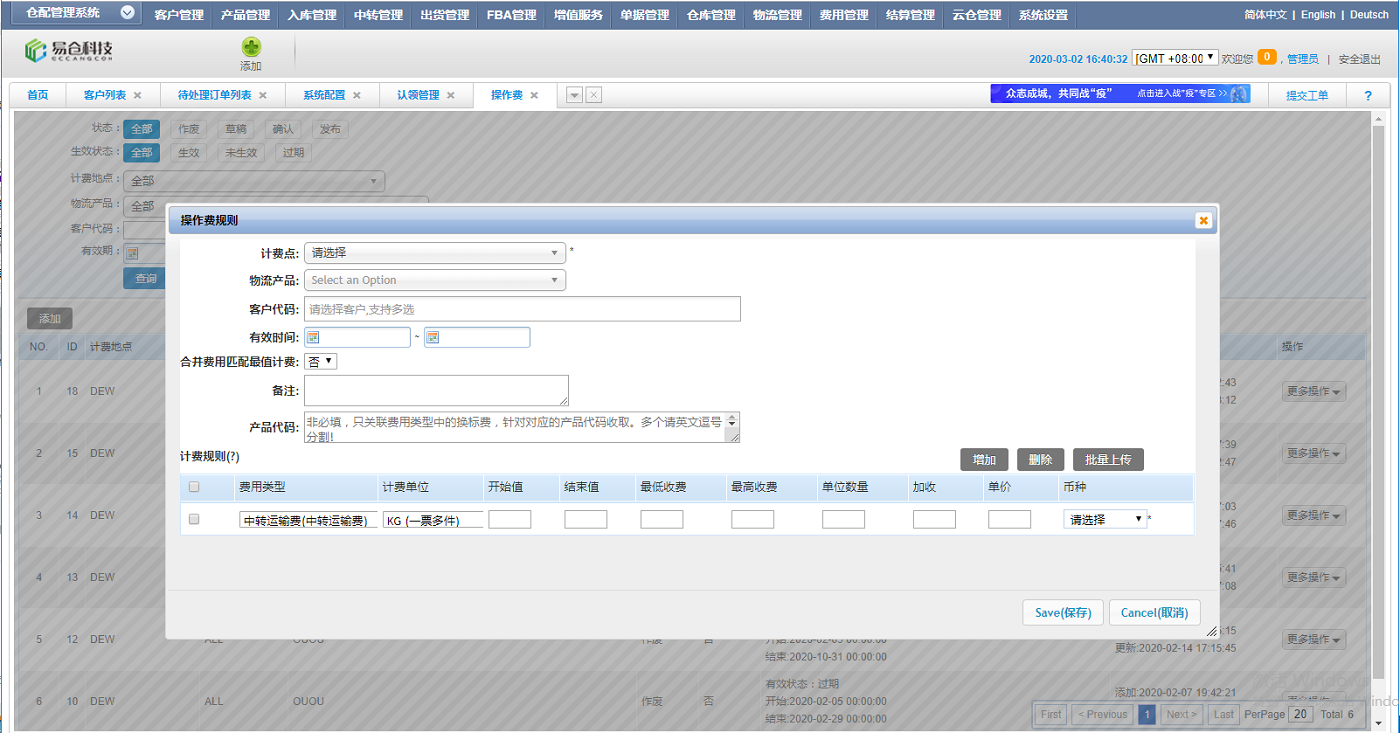Click the 批量上传 button
Viewport: 1400px width, 733px height.
point(1107,459)
